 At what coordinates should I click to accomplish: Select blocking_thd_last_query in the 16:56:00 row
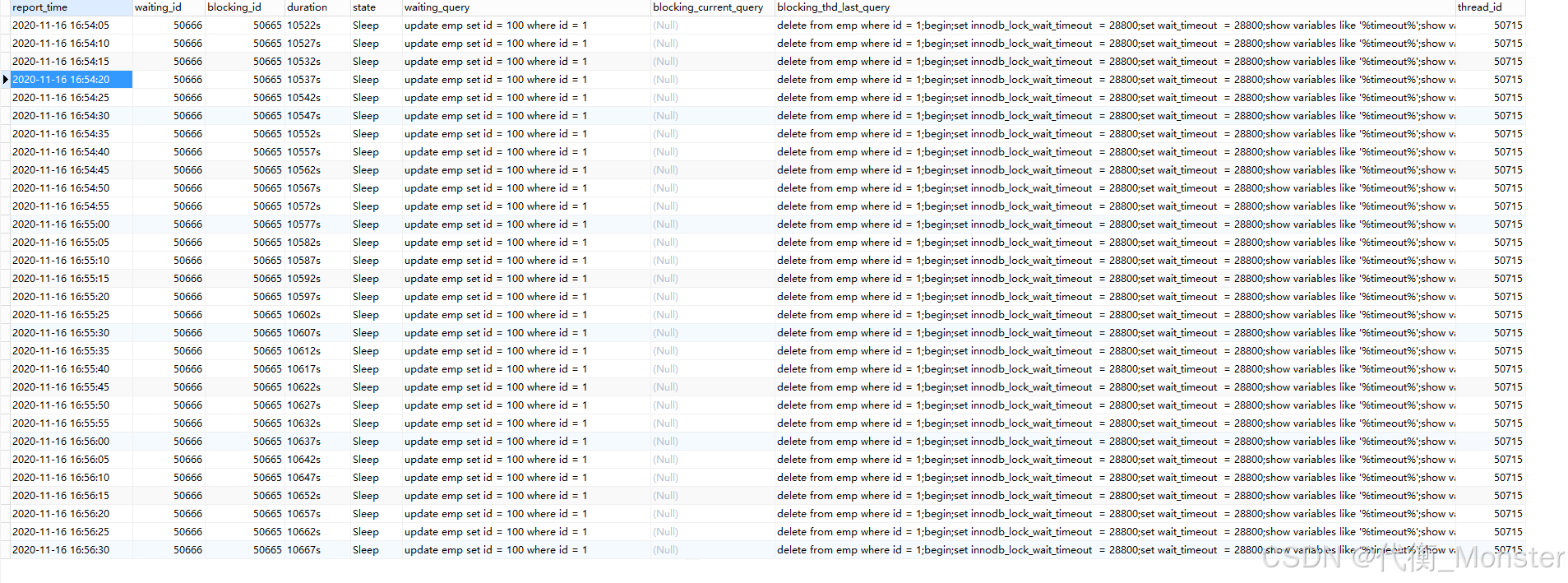[x=1115, y=442]
